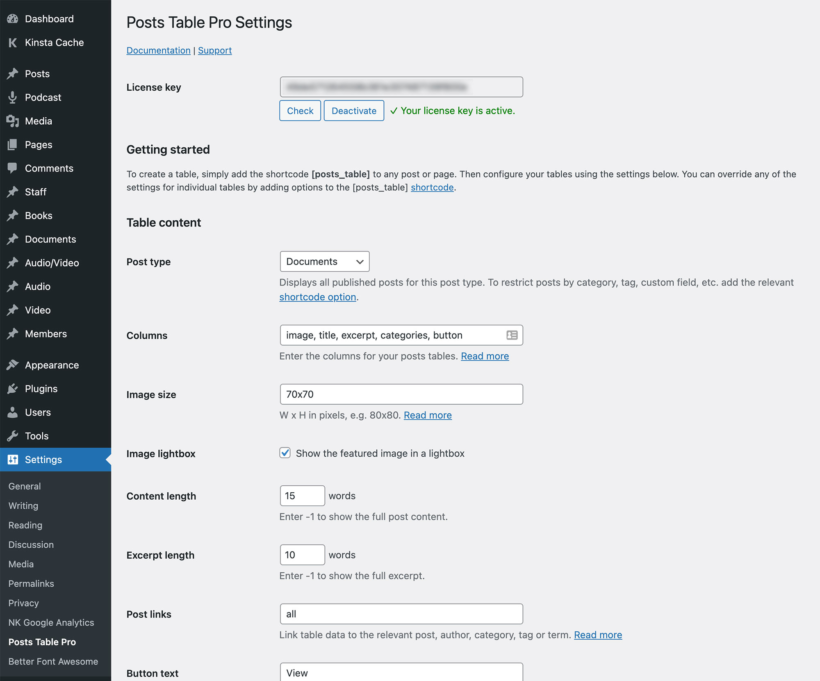Click the Podcast microphone icon

14,96
